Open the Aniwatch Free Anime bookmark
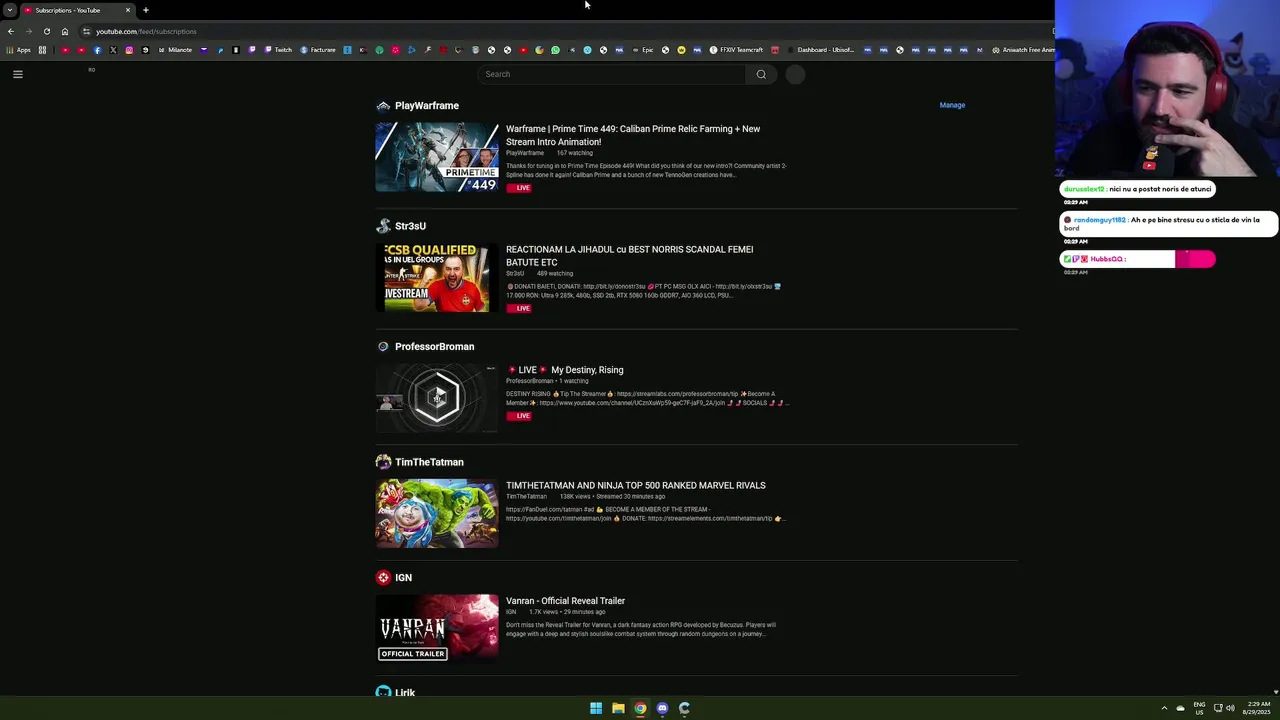 coord(1023,50)
